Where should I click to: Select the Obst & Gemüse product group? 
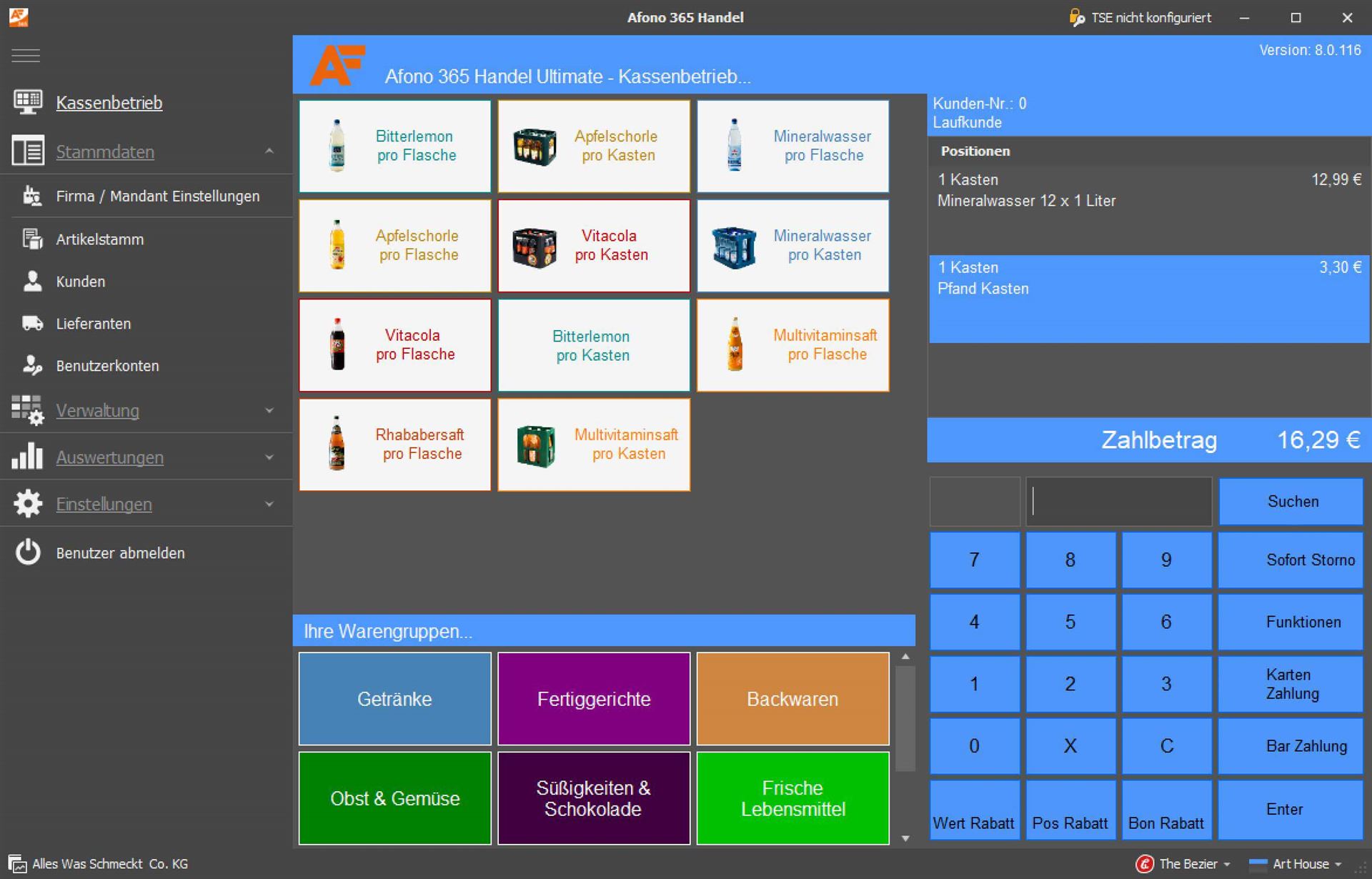point(395,798)
